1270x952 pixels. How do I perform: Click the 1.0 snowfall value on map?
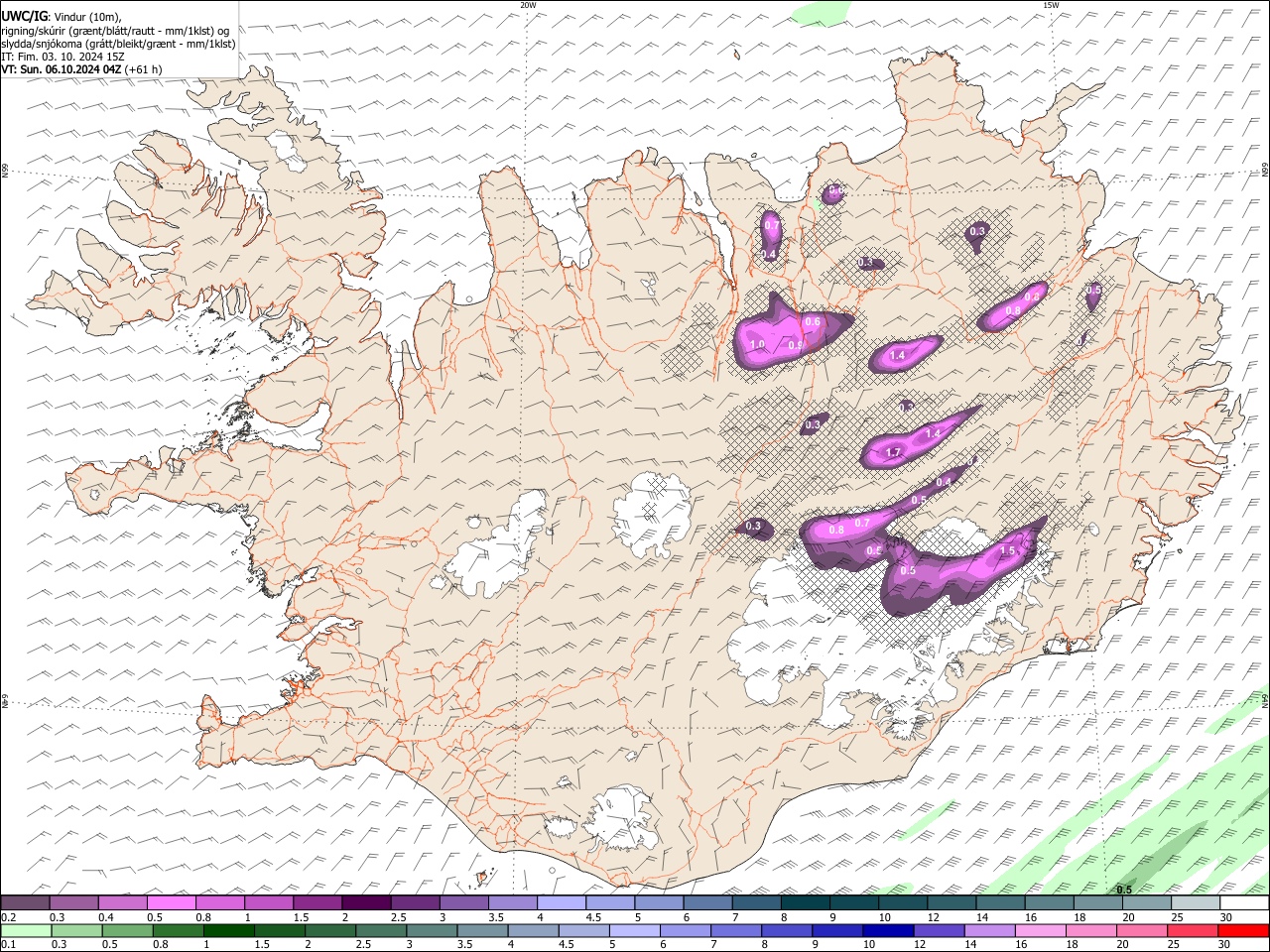point(757,344)
